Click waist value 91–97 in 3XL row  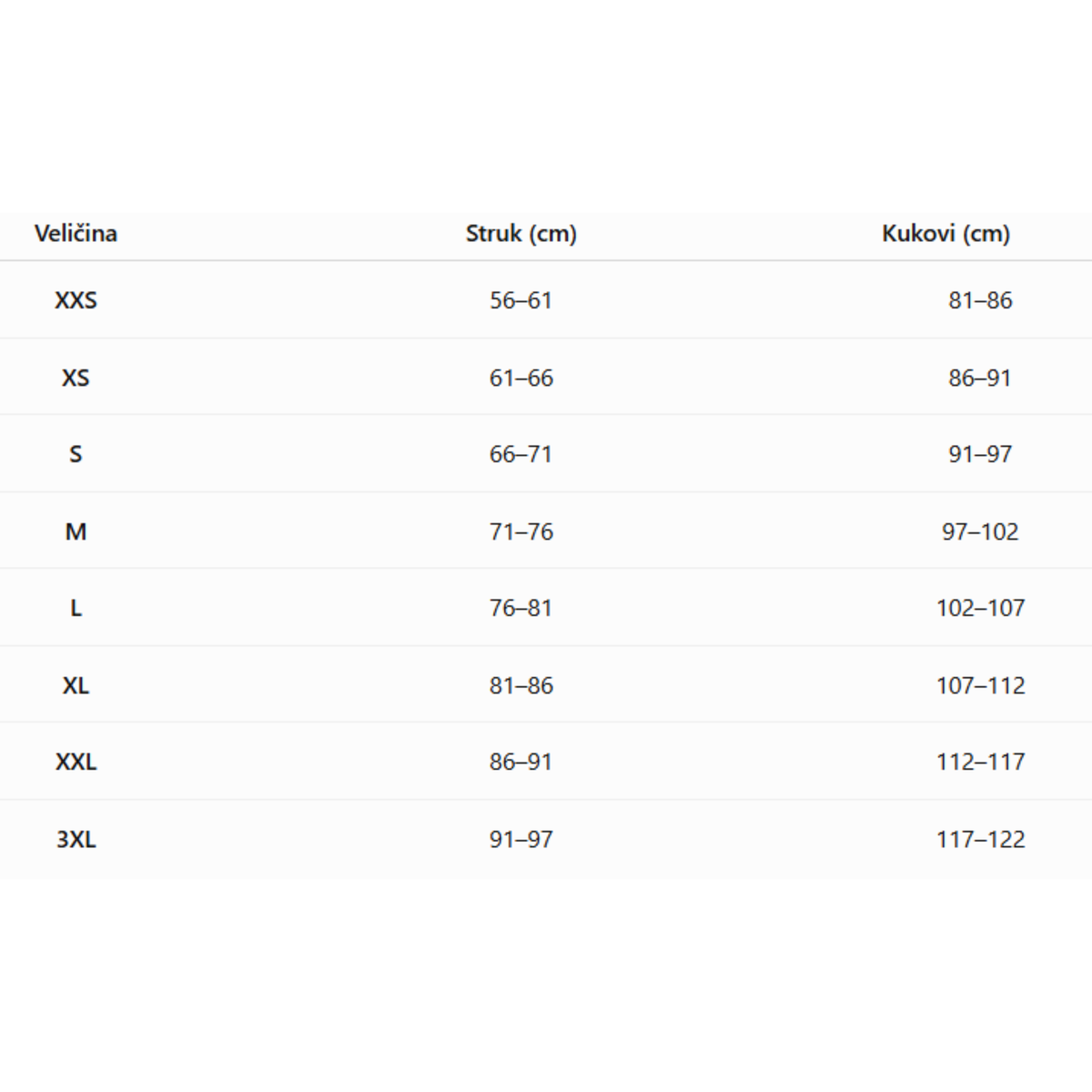(521, 839)
